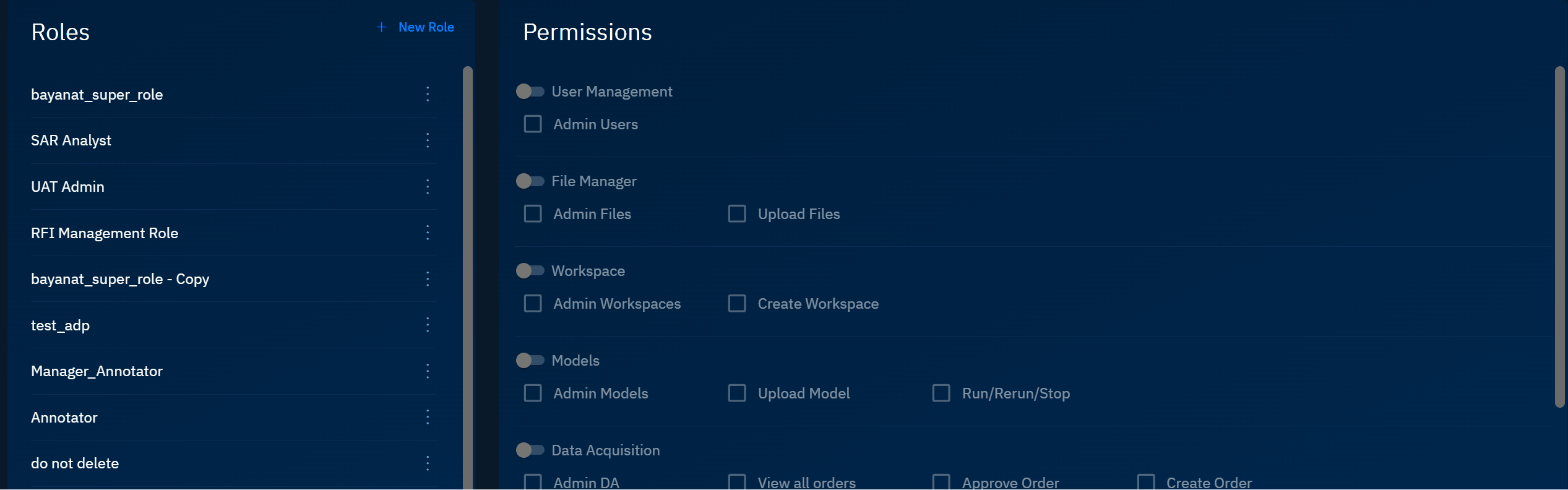Click the plus icon beside New Role
The image size is (1568, 490).
[x=382, y=27]
